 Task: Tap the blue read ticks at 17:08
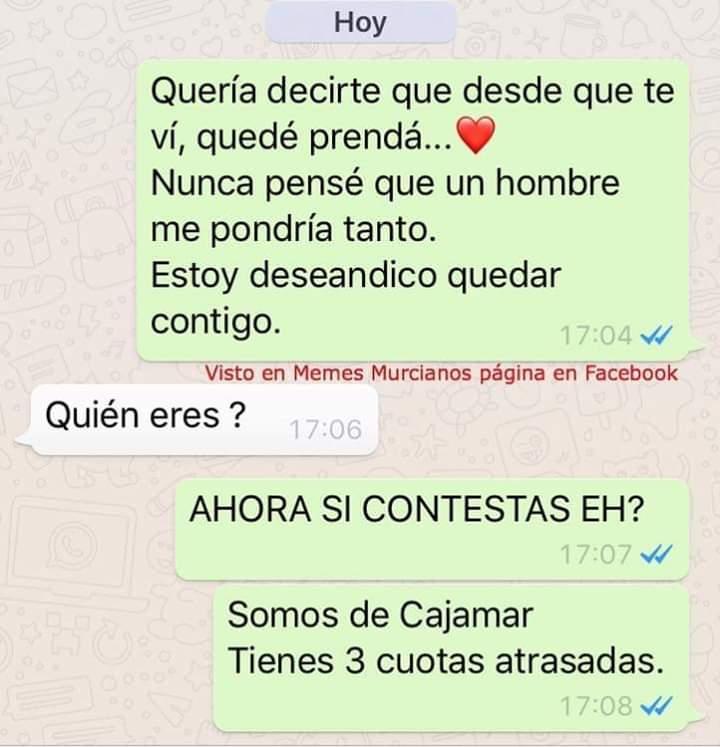[657, 706]
